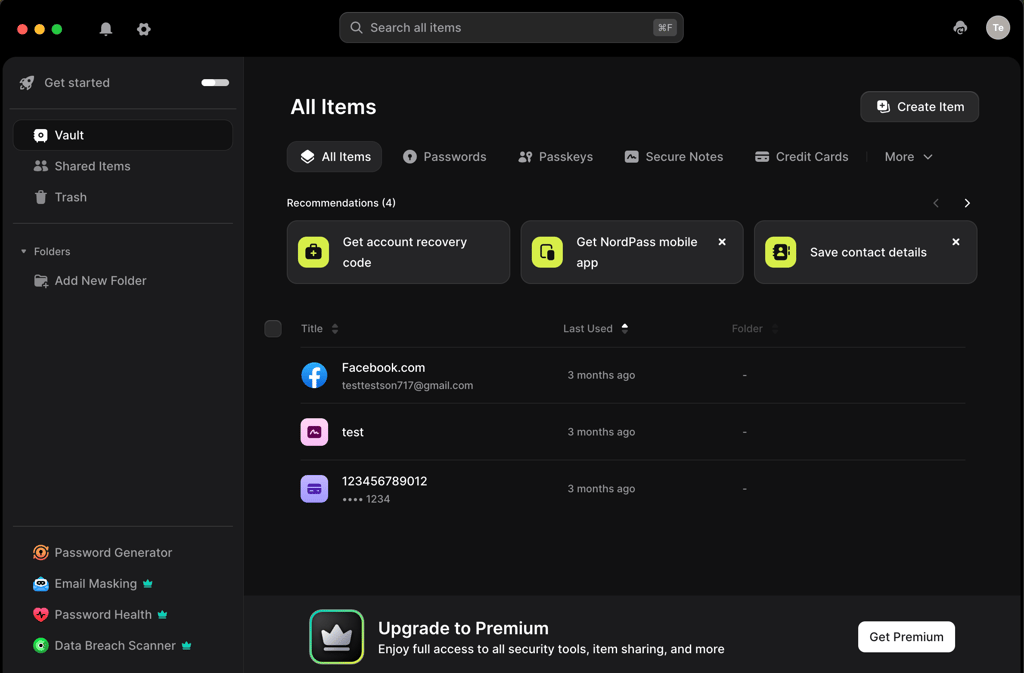The width and height of the screenshot is (1024, 673).
Task: Click the Data Breach Scanner icon
Action: tap(40, 646)
